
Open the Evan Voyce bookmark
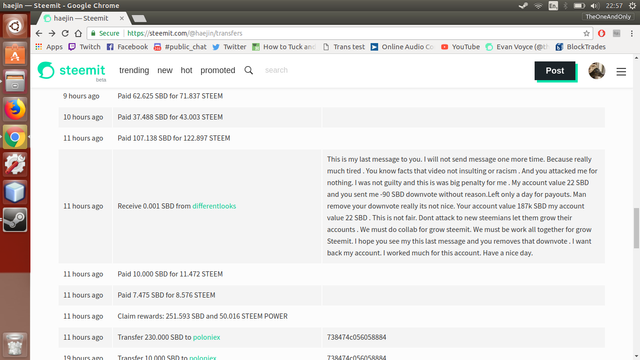(518, 47)
